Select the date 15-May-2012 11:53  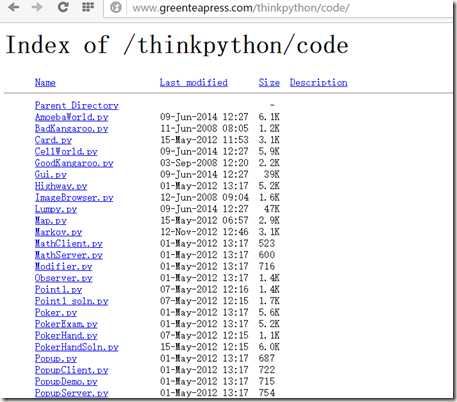[x=204, y=140]
